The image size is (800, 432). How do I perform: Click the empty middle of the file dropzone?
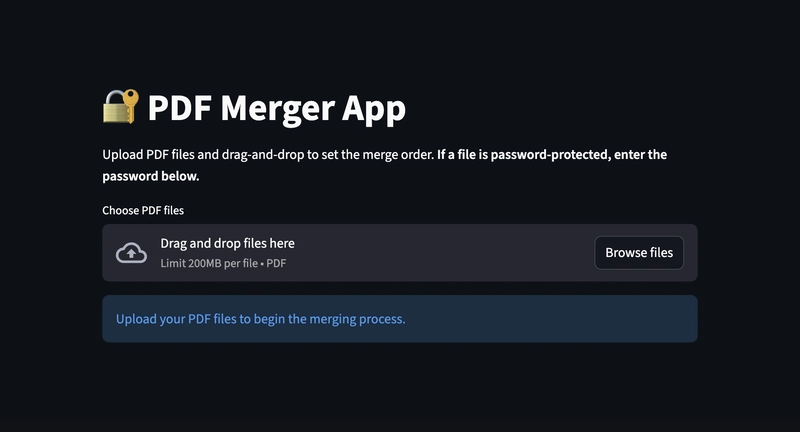pyautogui.click(x=440, y=253)
